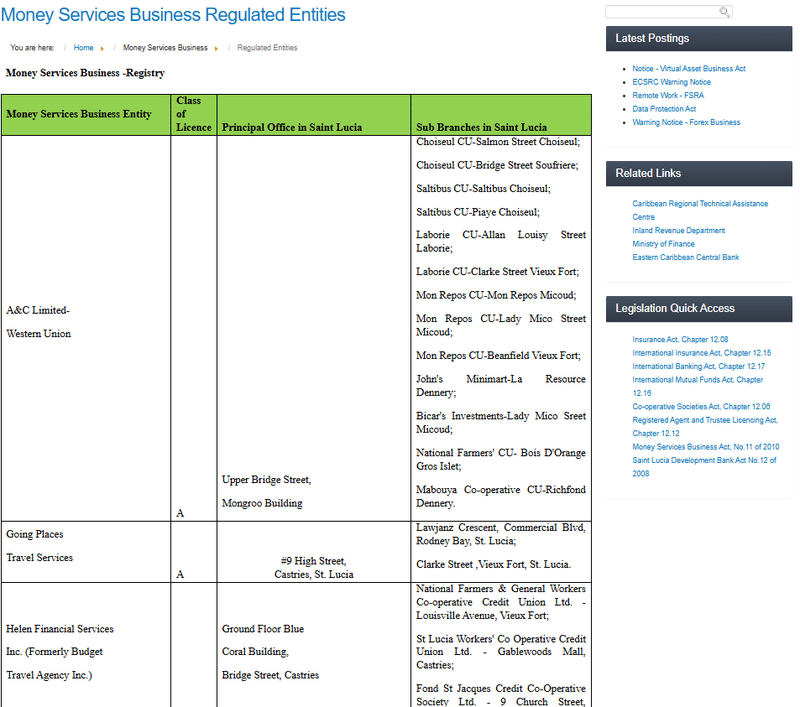Click Choiseul CU-Bridge Street Soufriere; entry
This screenshot has height=707, width=800.
[497, 165]
